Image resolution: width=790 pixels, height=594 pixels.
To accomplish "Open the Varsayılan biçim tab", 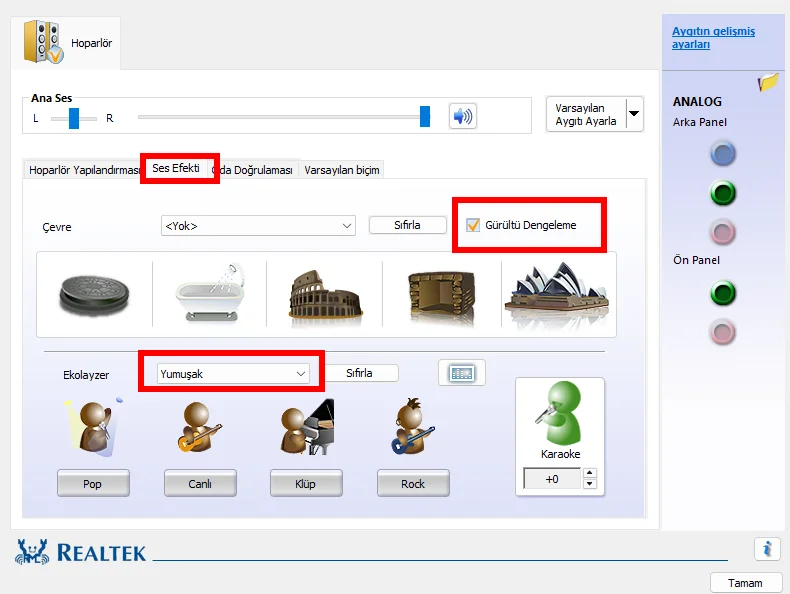I will 342,170.
